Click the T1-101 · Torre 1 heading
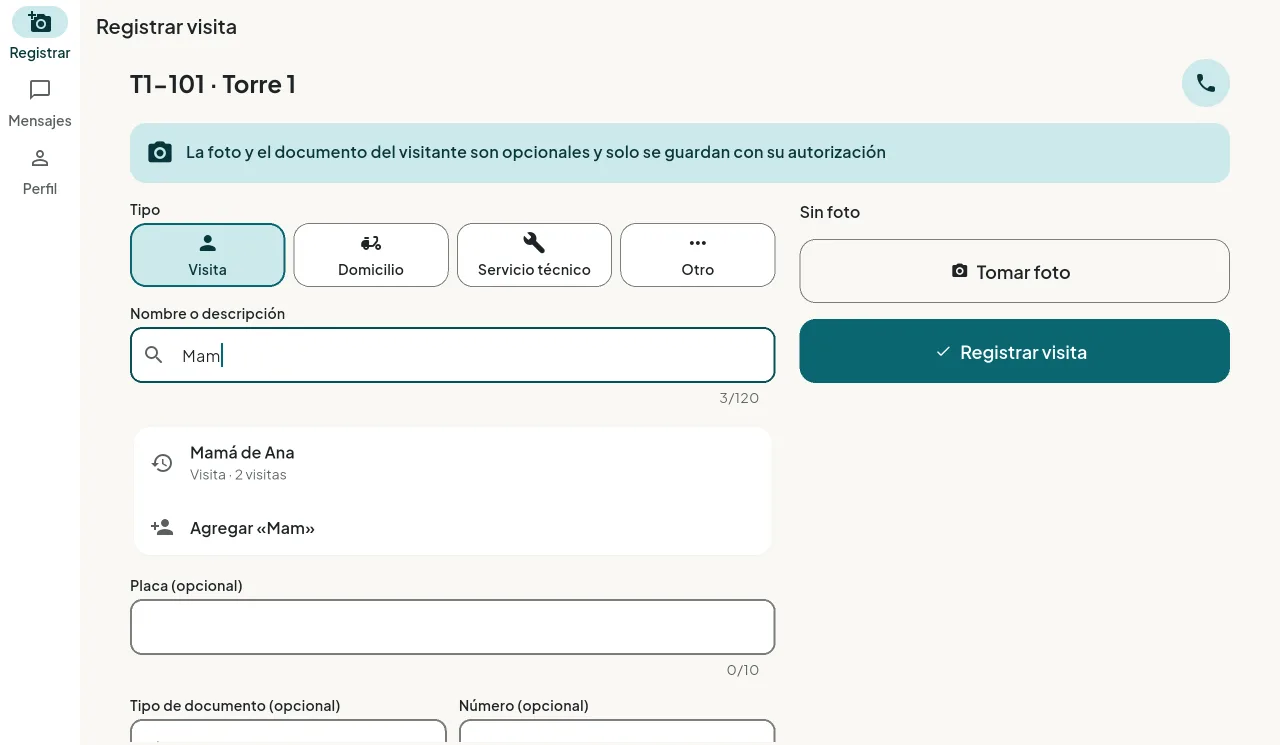The width and height of the screenshot is (1280, 745). (213, 84)
